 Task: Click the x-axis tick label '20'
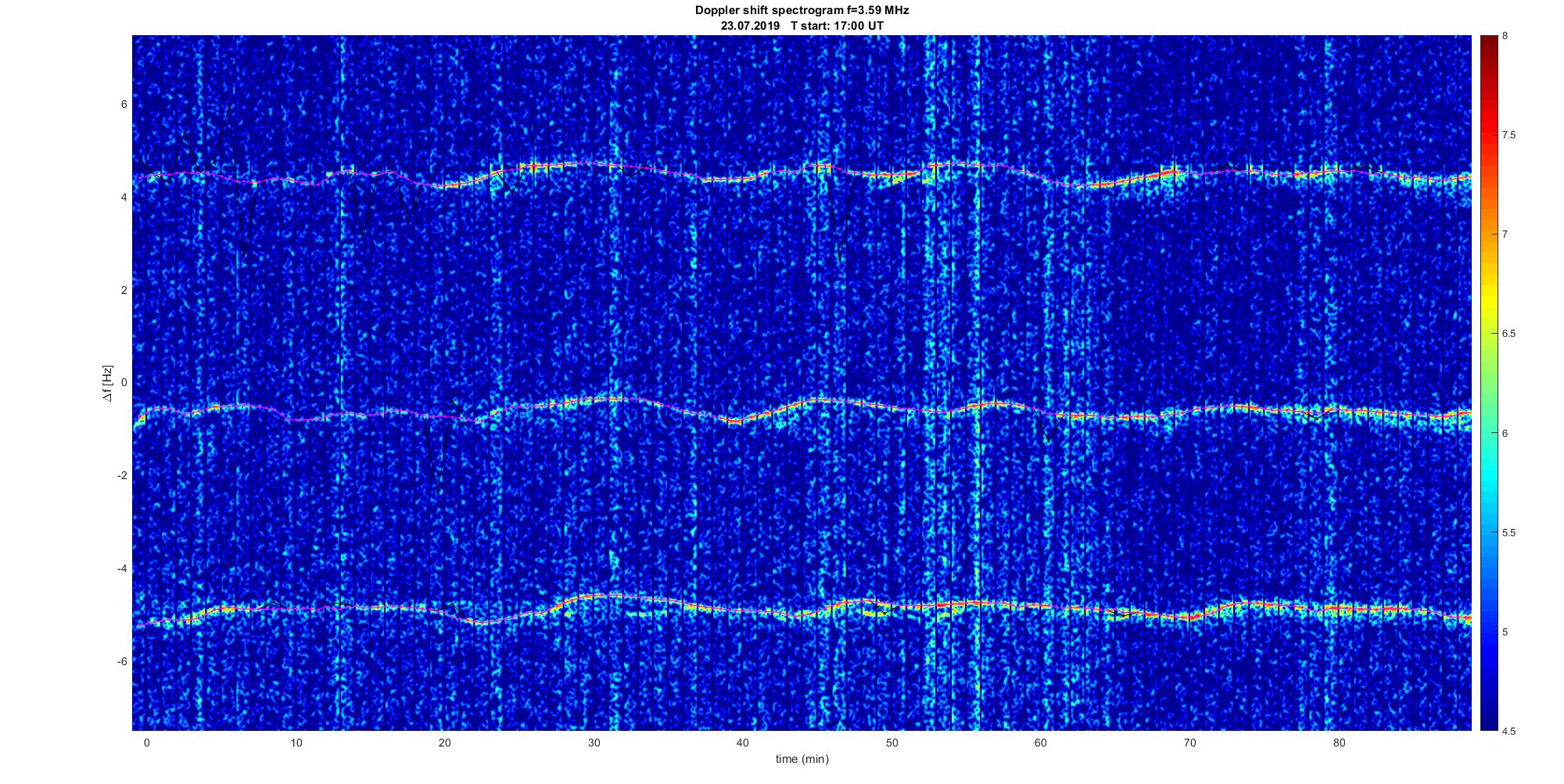tap(444, 743)
